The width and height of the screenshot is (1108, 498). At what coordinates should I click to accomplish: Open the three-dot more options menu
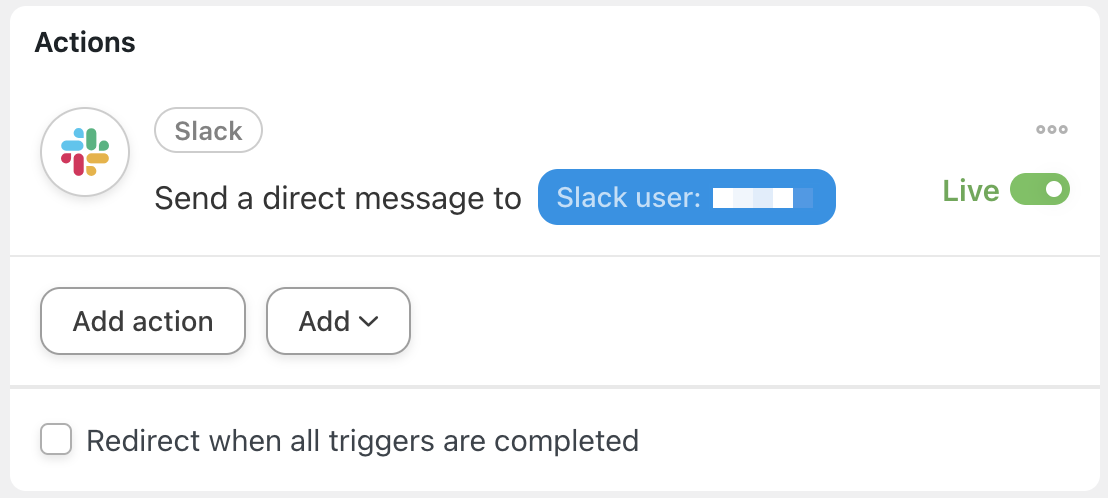(1052, 130)
